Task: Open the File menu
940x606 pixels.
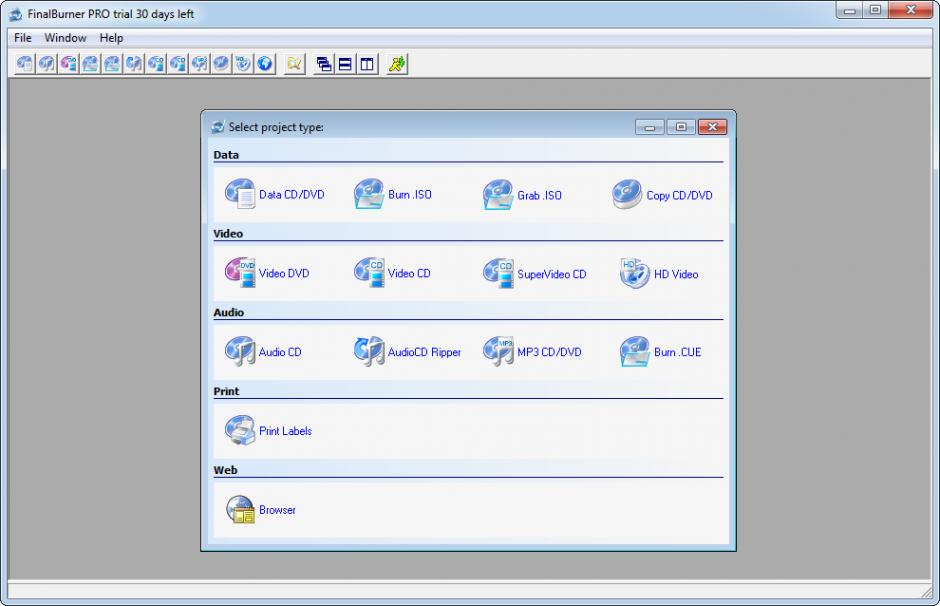Action: click(23, 38)
